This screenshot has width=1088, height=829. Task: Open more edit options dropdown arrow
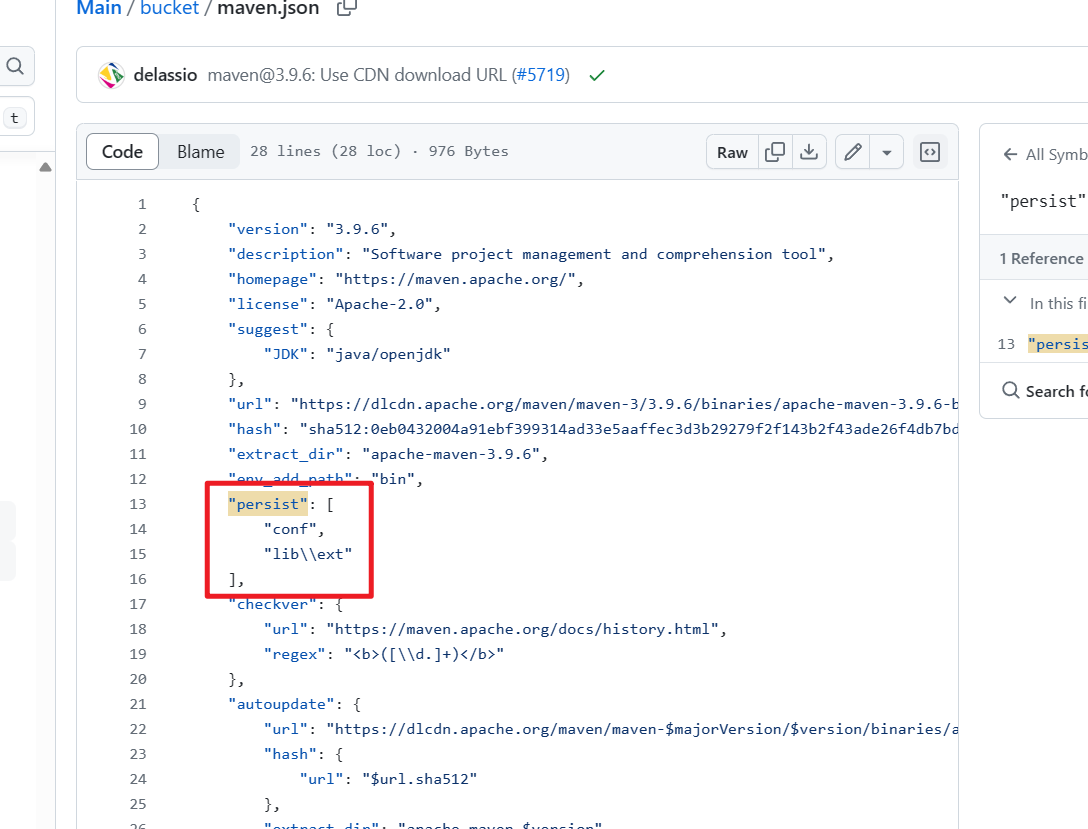coord(887,152)
